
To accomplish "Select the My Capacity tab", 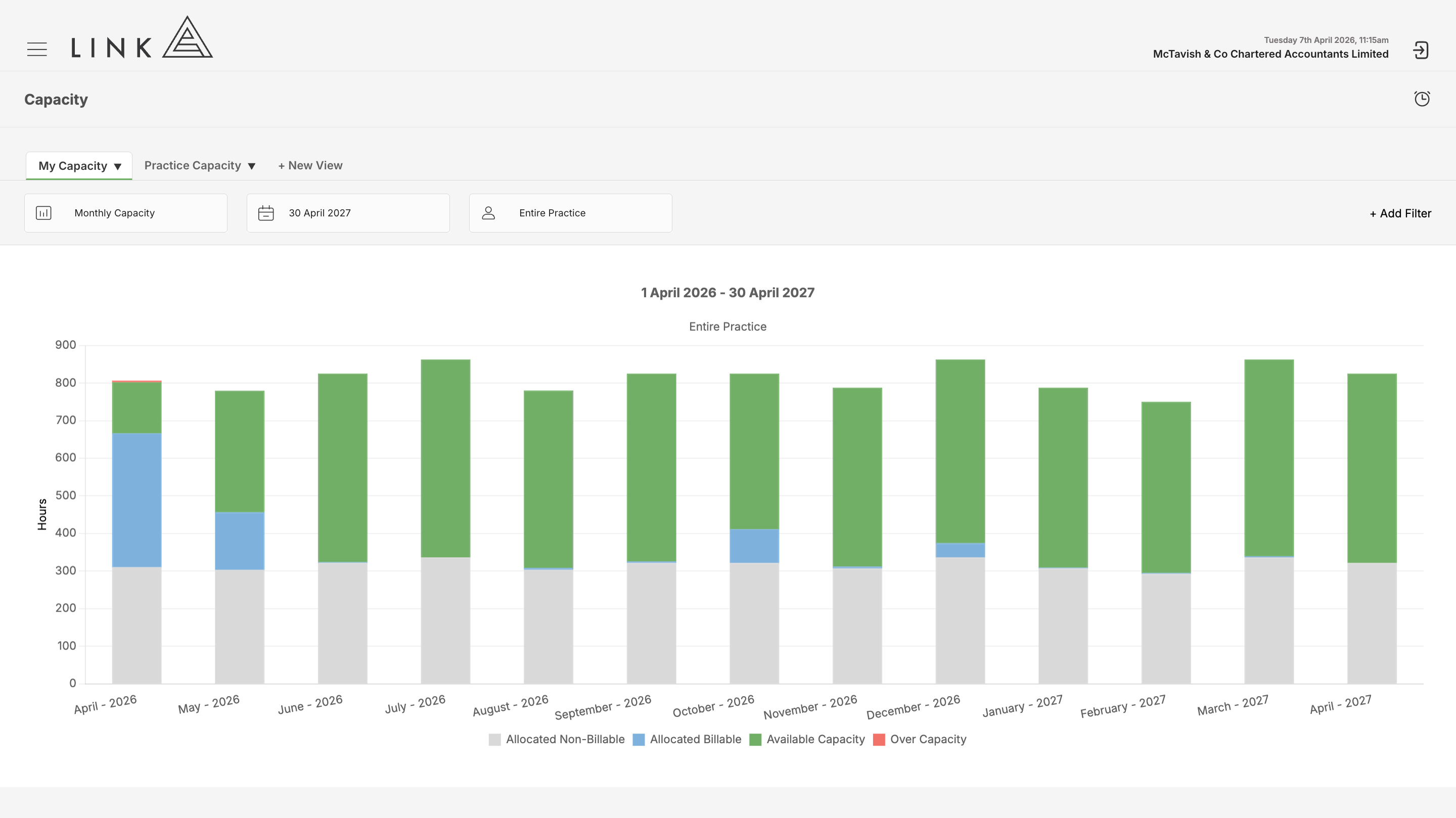I will click(x=79, y=166).
